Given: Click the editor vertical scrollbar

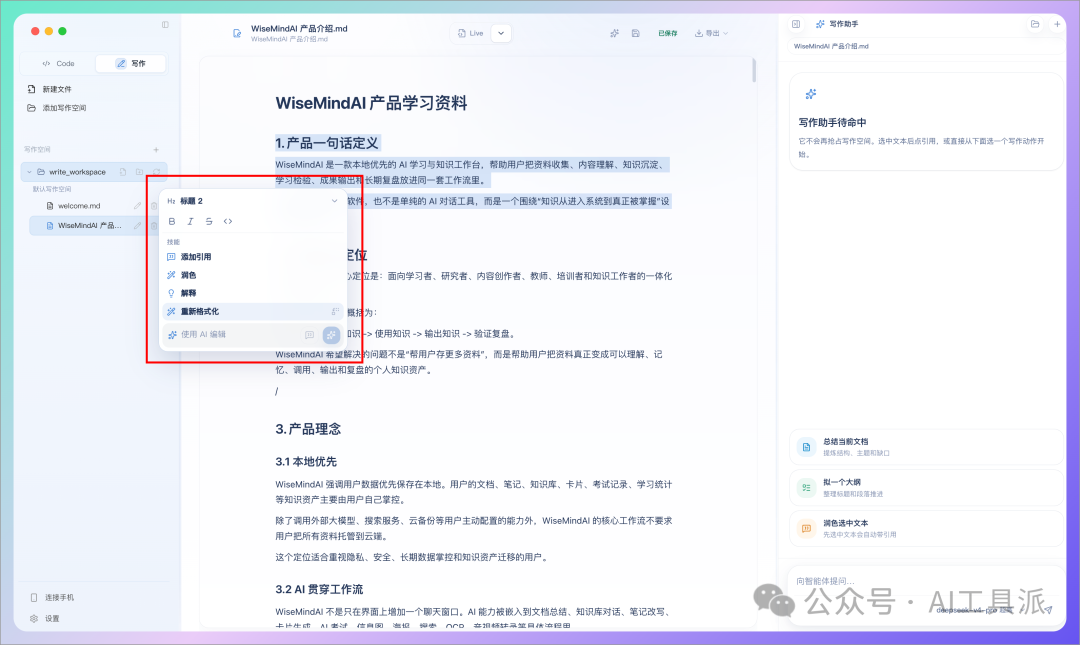Looking at the screenshot, I should [754, 71].
